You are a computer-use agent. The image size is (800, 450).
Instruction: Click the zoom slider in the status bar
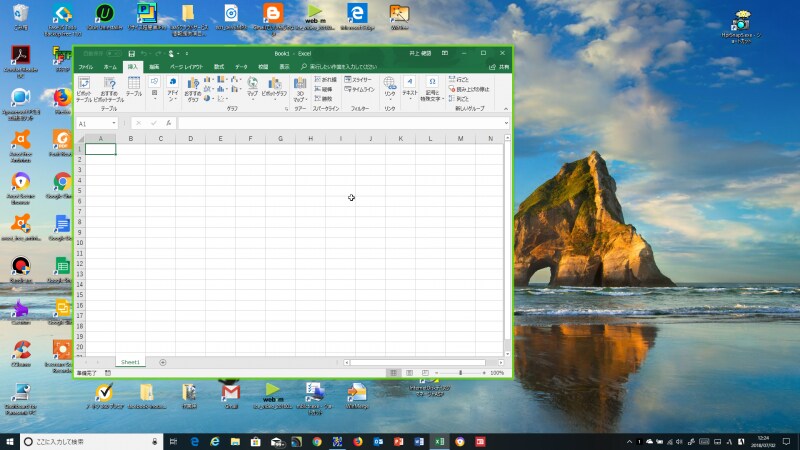[463, 372]
